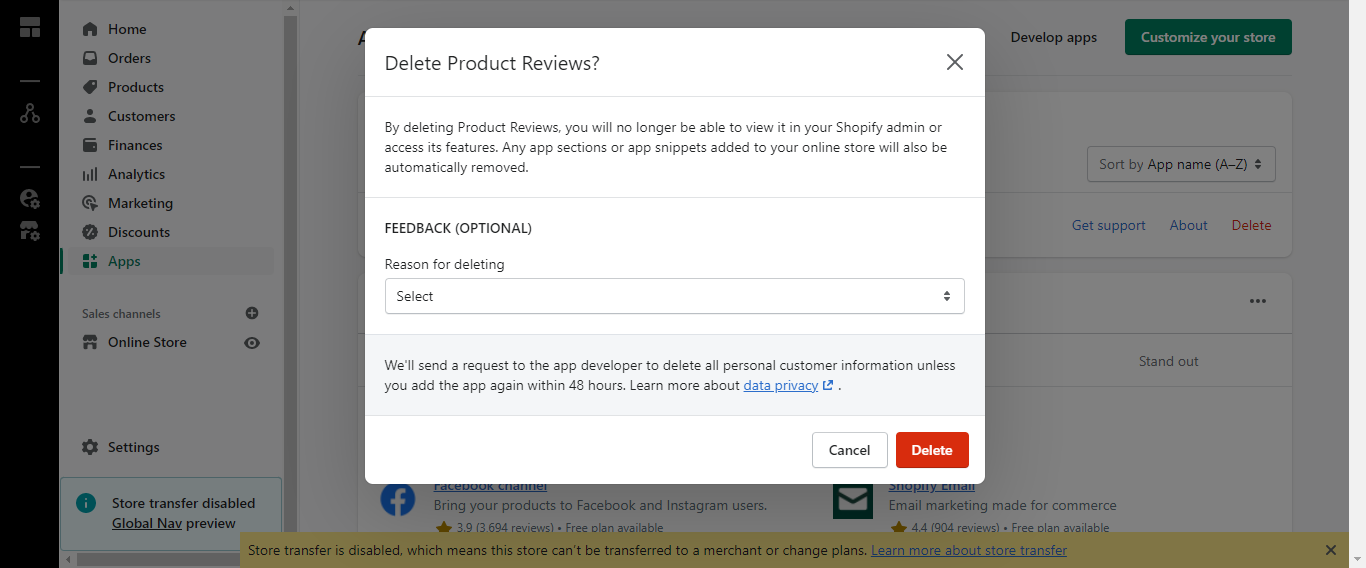This screenshot has width=1366, height=568.
Task: Click the dashboard layout icon in black bar
Action: click(30, 27)
